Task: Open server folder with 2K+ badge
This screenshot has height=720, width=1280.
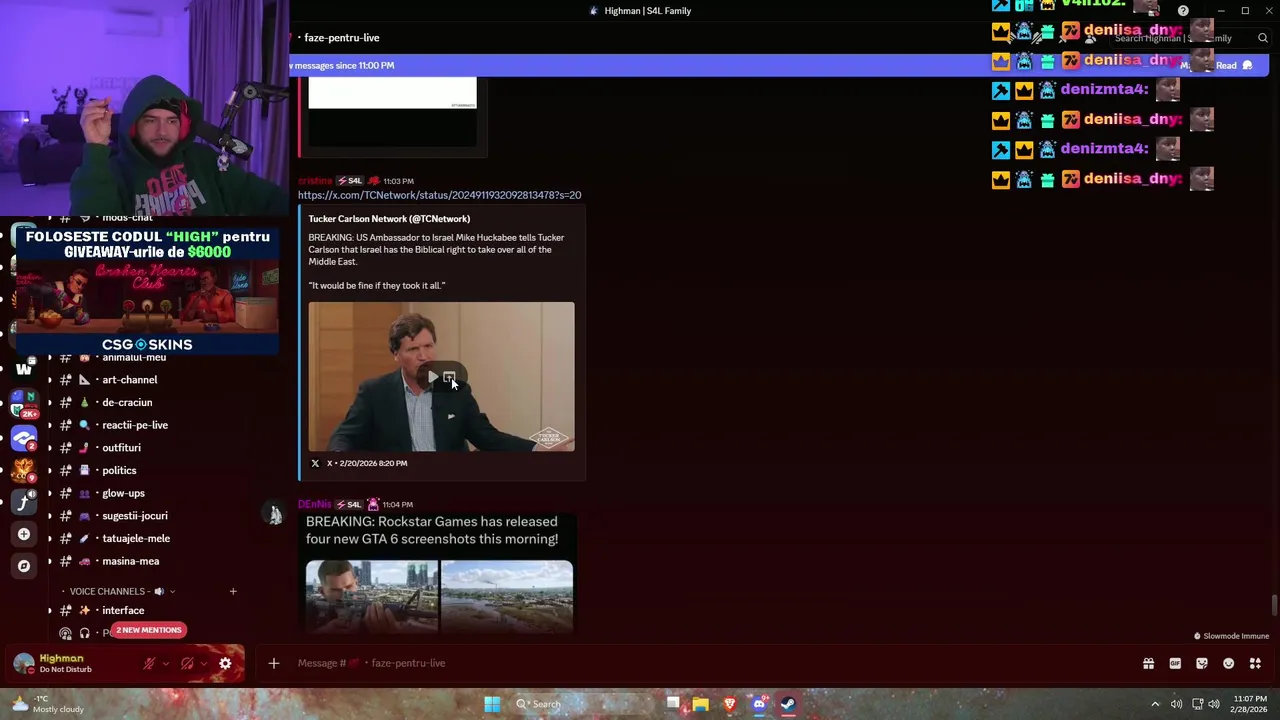Action: point(23,403)
